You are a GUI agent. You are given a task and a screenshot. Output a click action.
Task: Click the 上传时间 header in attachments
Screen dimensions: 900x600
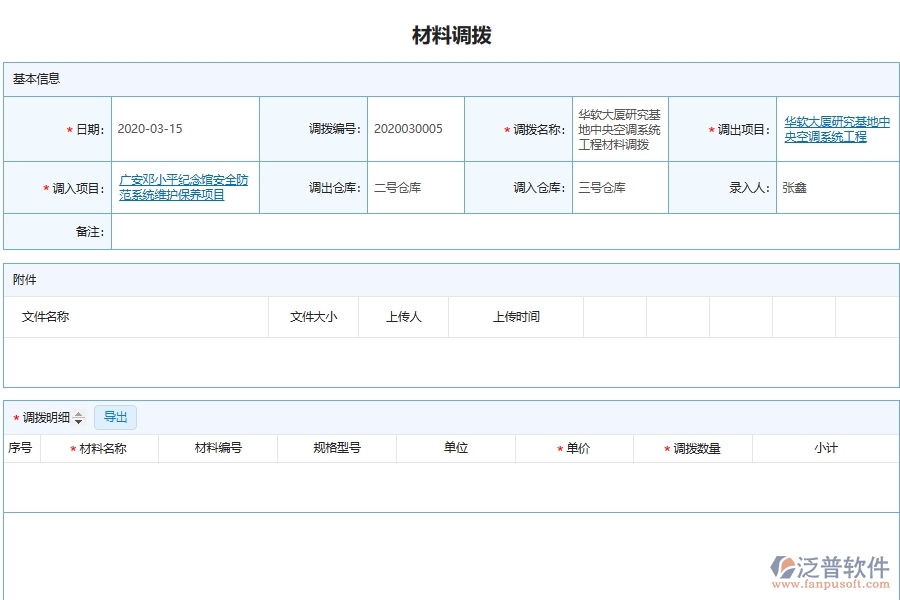click(517, 317)
